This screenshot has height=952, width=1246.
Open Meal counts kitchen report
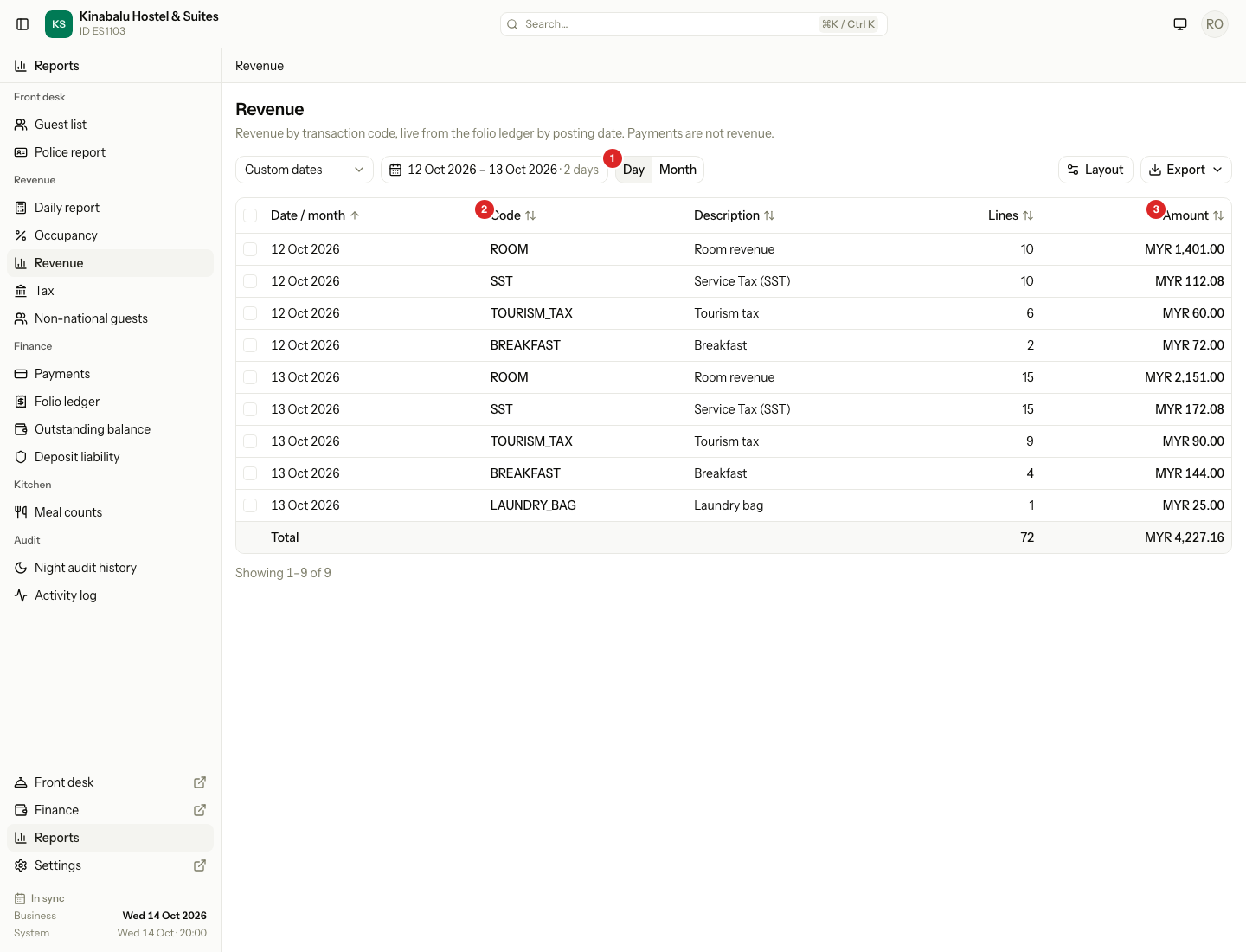(x=110, y=512)
